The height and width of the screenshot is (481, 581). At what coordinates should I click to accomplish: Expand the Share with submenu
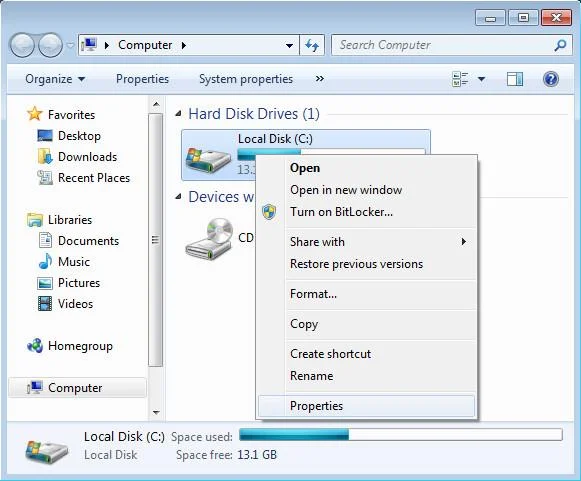366,242
